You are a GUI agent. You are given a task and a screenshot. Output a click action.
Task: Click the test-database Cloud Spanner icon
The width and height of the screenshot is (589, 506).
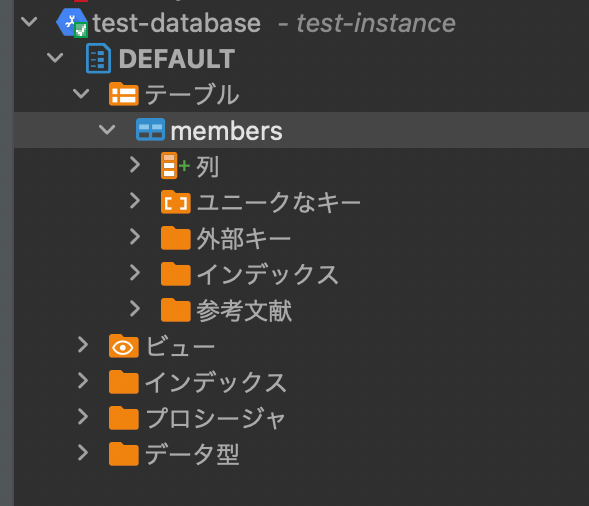72,23
